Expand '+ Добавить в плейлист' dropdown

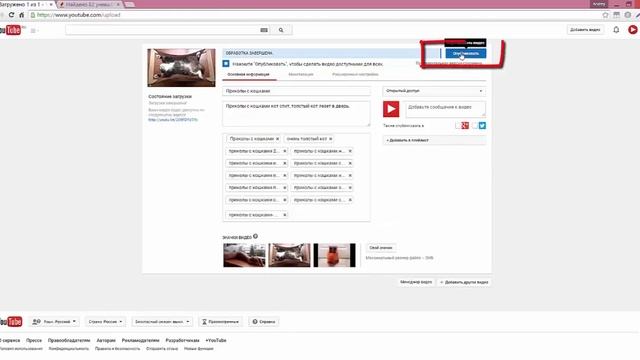434,140
